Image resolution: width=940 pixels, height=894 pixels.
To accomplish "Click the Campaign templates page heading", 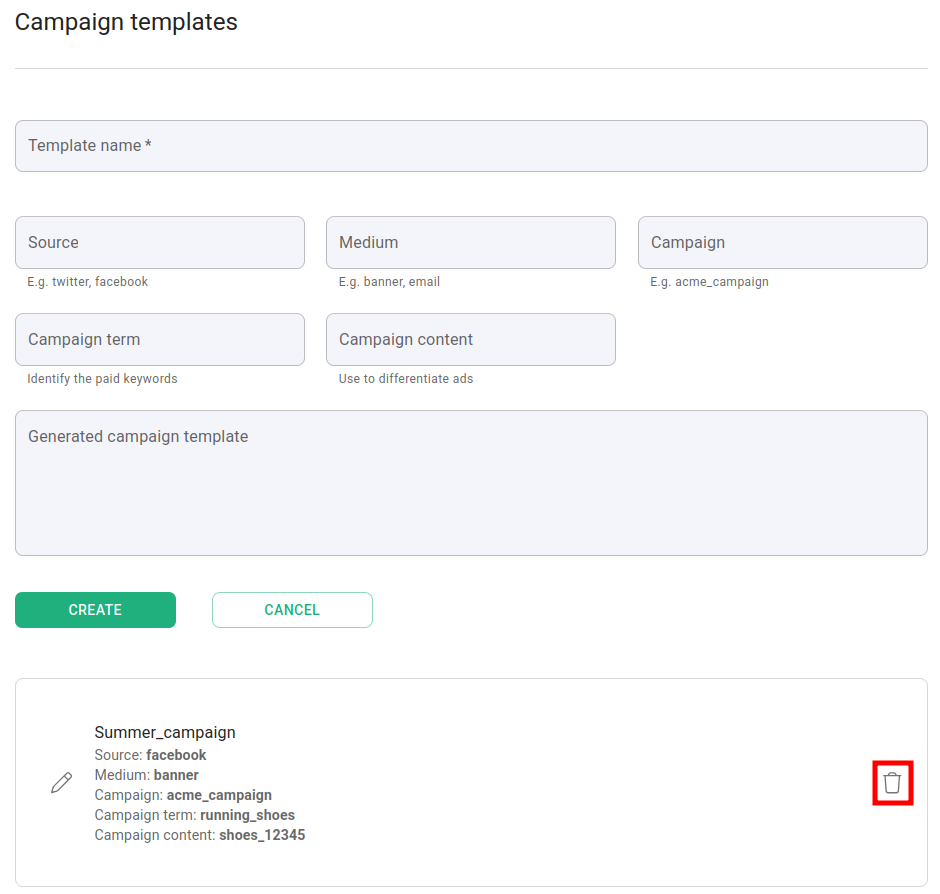I will [126, 22].
